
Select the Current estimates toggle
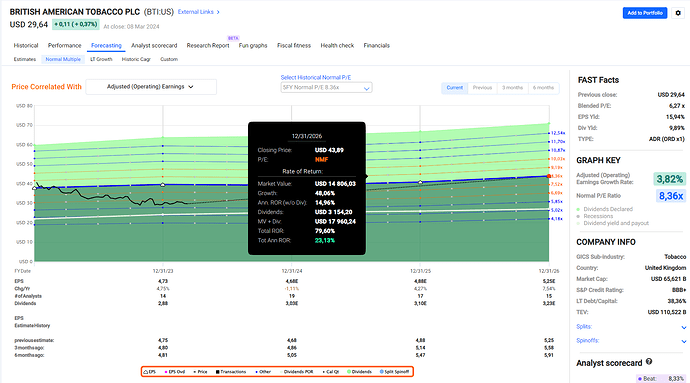pyautogui.click(x=455, y=88)
